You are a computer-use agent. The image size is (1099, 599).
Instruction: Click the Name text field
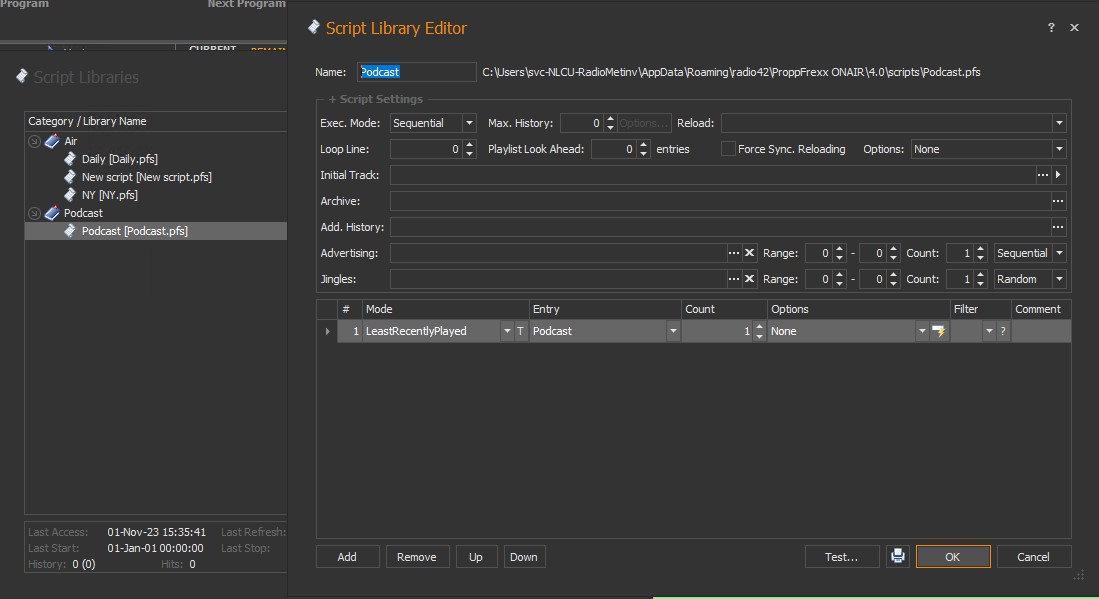(x=417, y=72)
